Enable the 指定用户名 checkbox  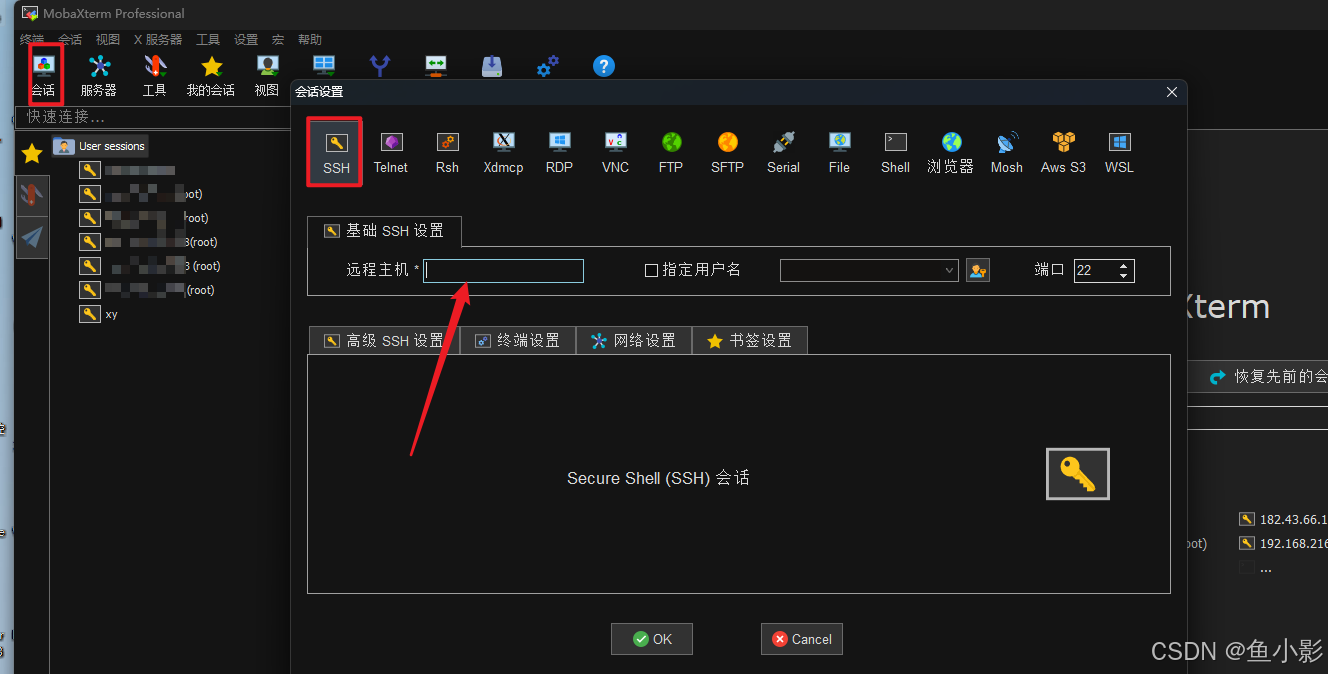coord(651,270)
